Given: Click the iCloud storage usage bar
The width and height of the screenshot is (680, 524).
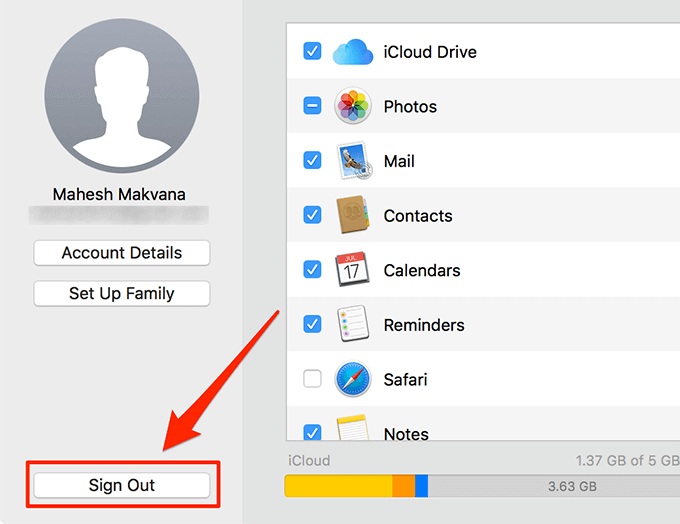Looking at the screenshot, I should click(482, 486).
